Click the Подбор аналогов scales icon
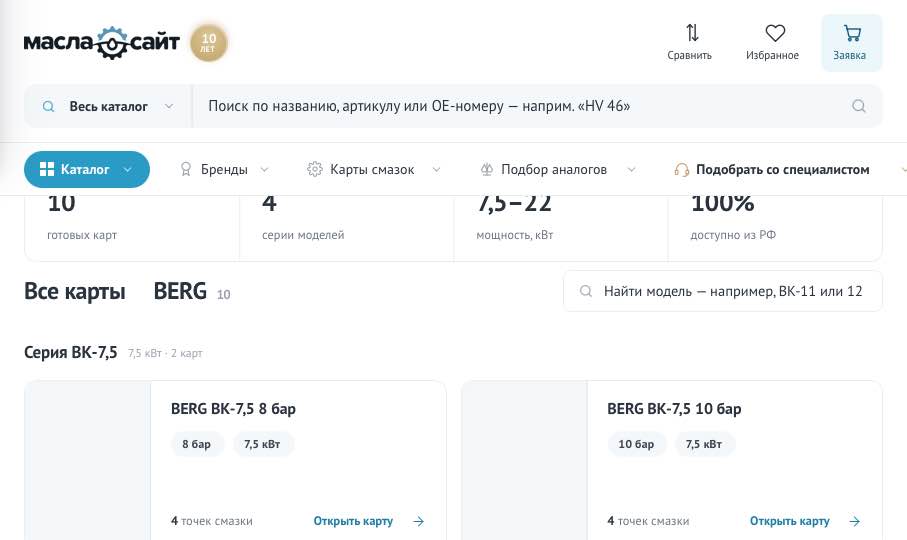907x540 pixels. click(487, 169)
